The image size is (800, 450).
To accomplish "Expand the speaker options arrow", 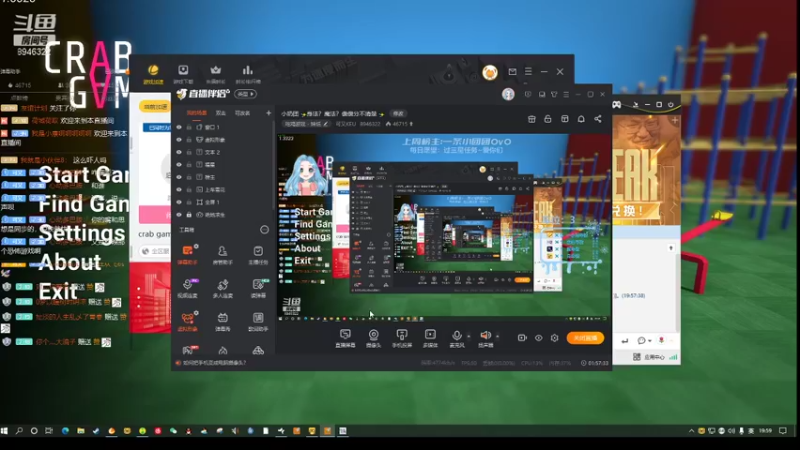I will (497, 336).
